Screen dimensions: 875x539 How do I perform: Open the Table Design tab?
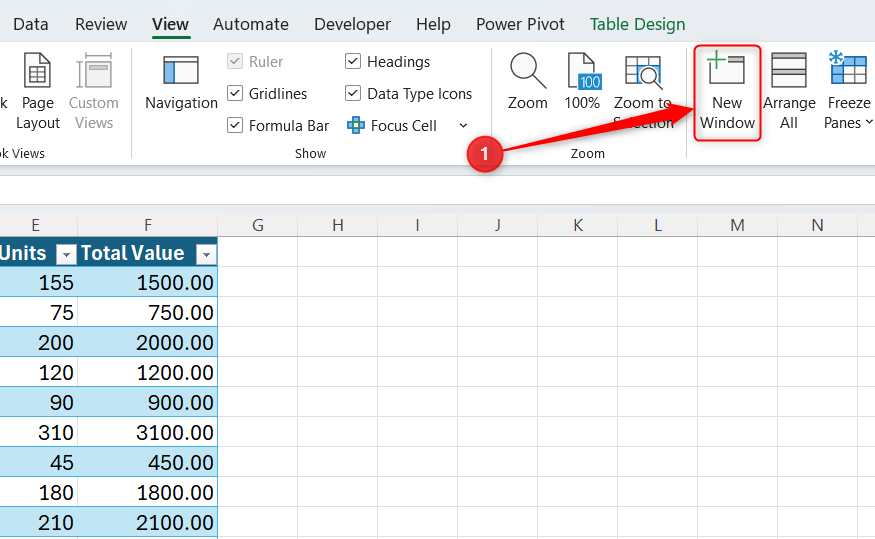[x=637, y=25]
